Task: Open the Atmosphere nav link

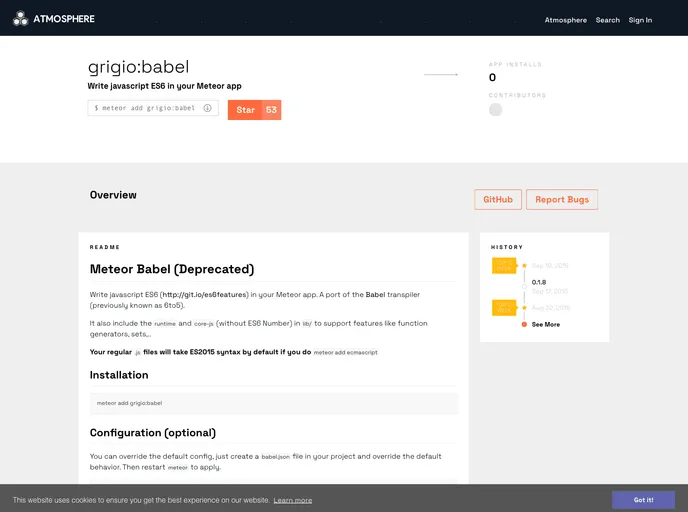Action: click(565, 20)
